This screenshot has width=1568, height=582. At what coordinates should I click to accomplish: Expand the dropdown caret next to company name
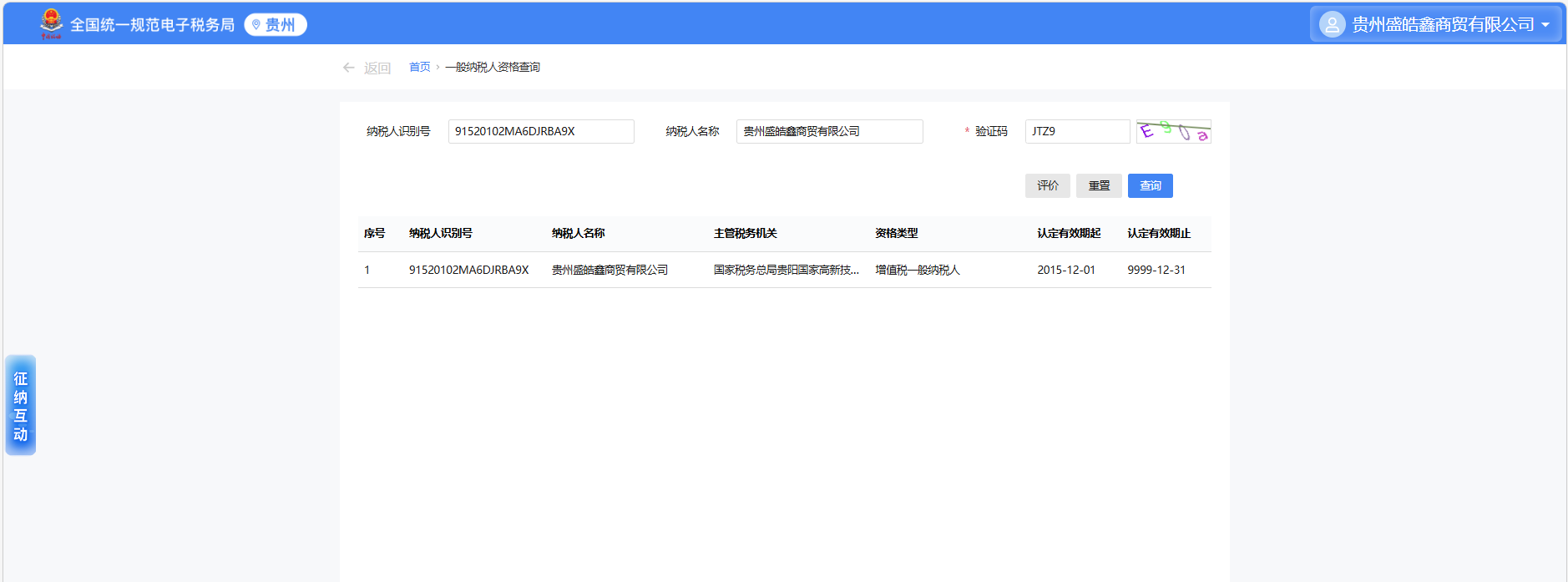click(1545, 25)
